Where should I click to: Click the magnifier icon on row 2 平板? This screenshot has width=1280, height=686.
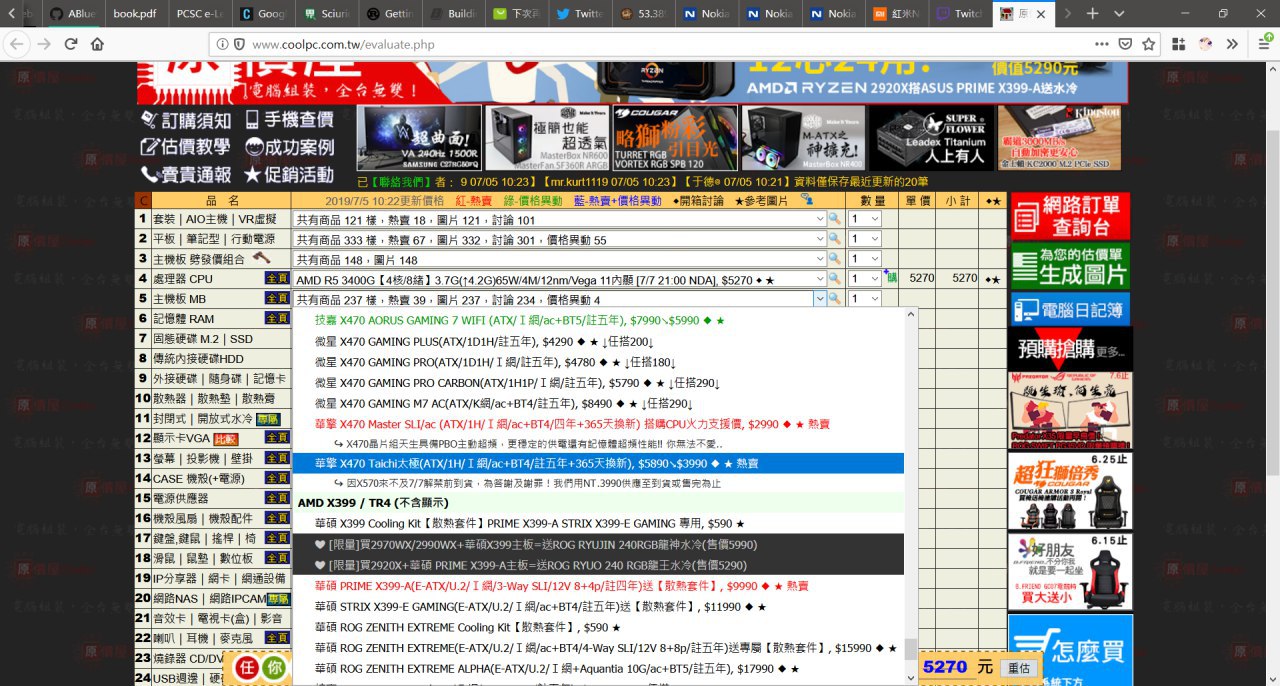[x=834, y=239]
